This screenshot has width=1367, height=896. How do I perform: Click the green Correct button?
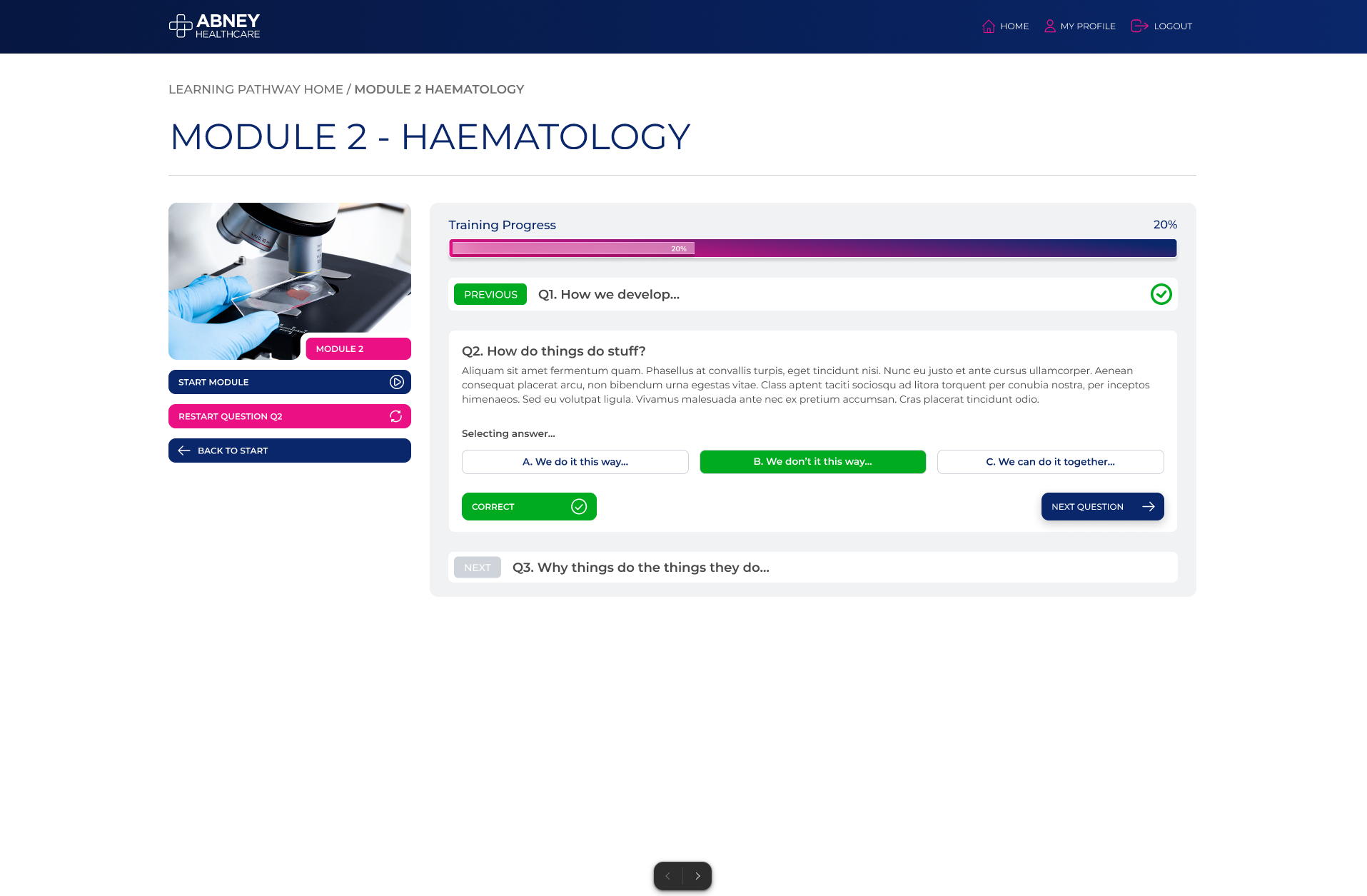529,507
